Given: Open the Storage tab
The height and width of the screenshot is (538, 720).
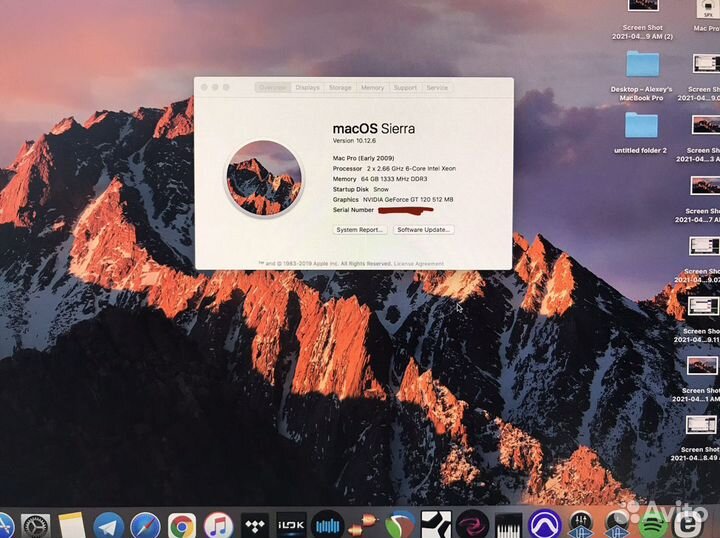Looking at the screenshot, I should (x=340, y=87).
